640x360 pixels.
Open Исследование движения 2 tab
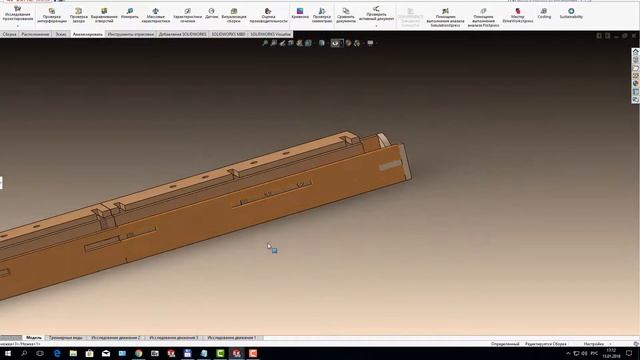[x=116, y=338]
